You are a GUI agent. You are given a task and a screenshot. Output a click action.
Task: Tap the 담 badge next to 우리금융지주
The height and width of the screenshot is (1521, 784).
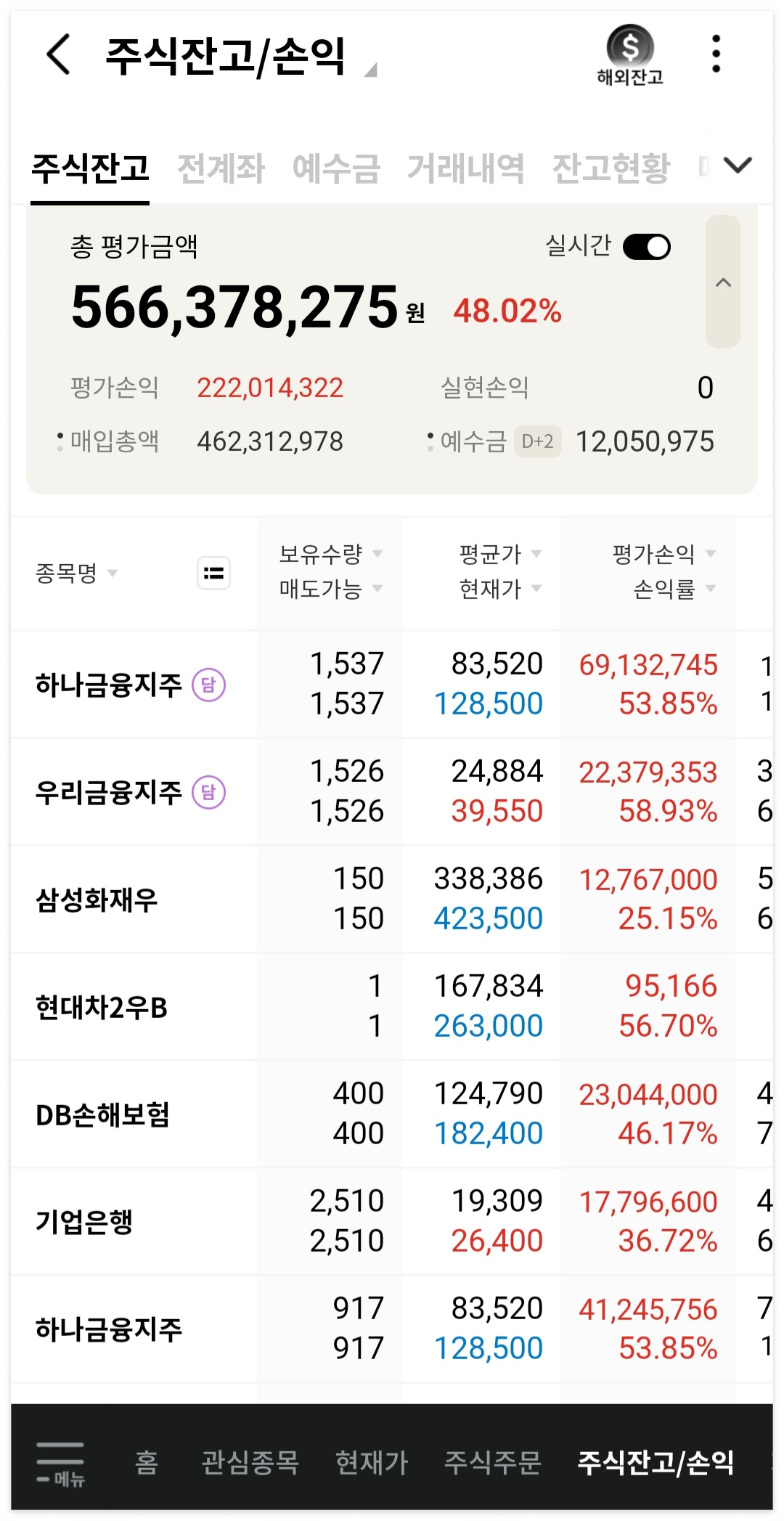coord(208,792)
